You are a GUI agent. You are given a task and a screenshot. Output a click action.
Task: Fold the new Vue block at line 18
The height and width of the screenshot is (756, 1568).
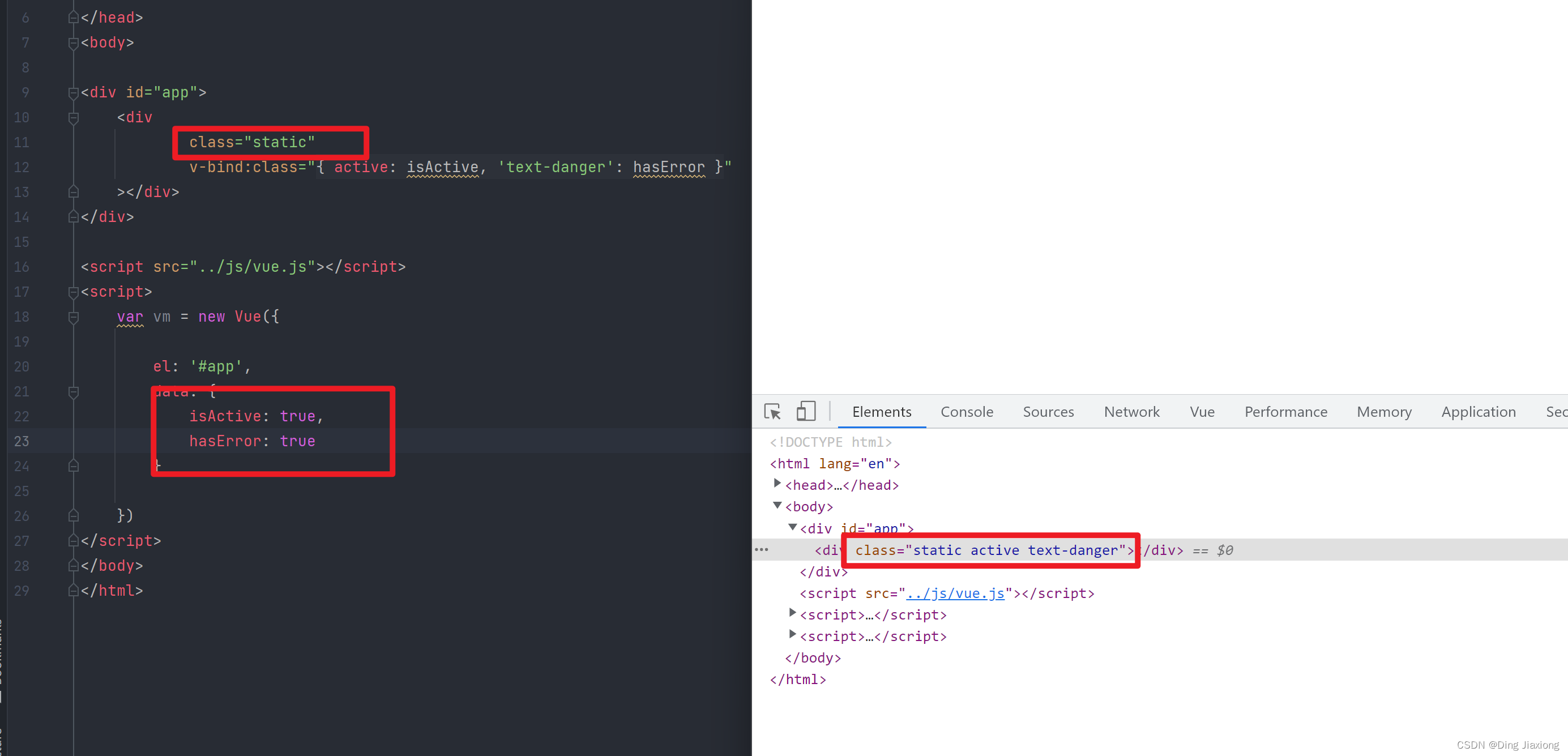[73, 317]
